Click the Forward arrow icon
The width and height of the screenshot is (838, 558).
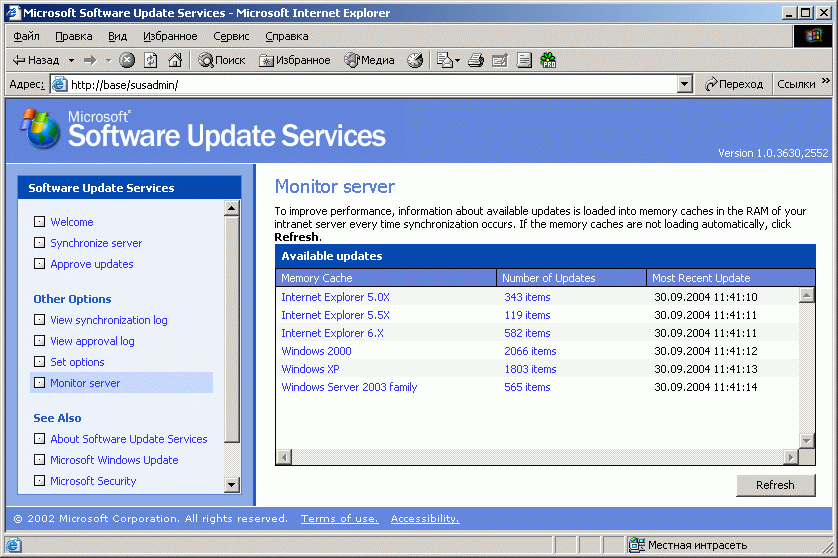(x=90, y=60)
